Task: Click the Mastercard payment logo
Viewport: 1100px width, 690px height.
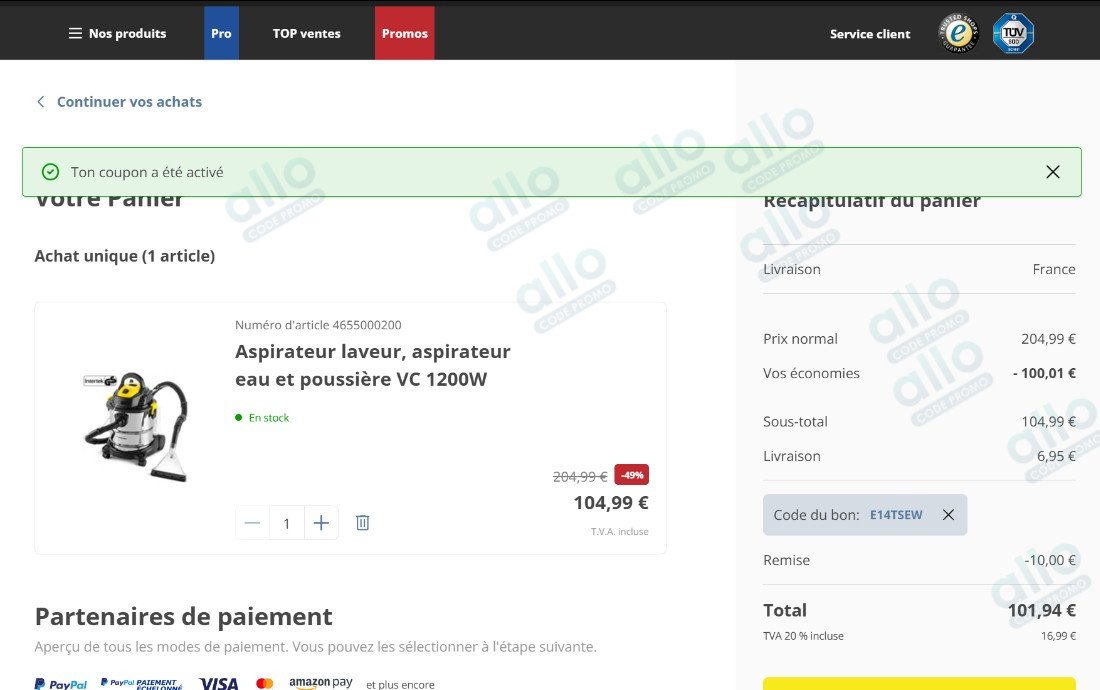Action: (x=264, y=684)
